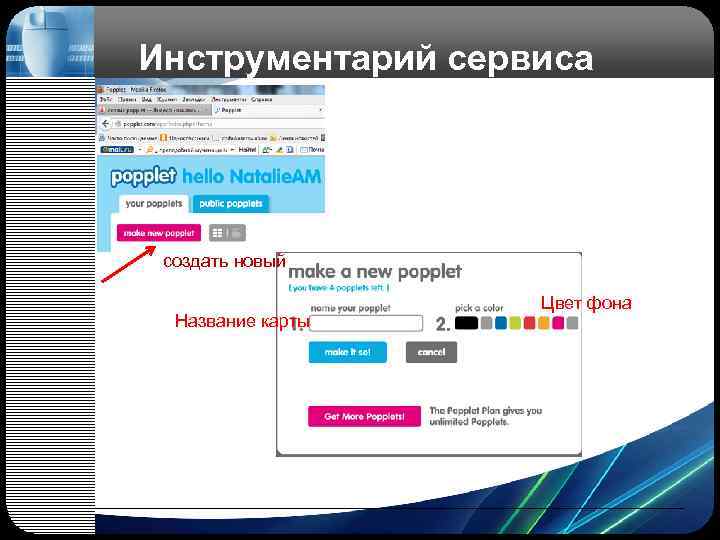Open the Журнал menu

click(x=167, y=99)
